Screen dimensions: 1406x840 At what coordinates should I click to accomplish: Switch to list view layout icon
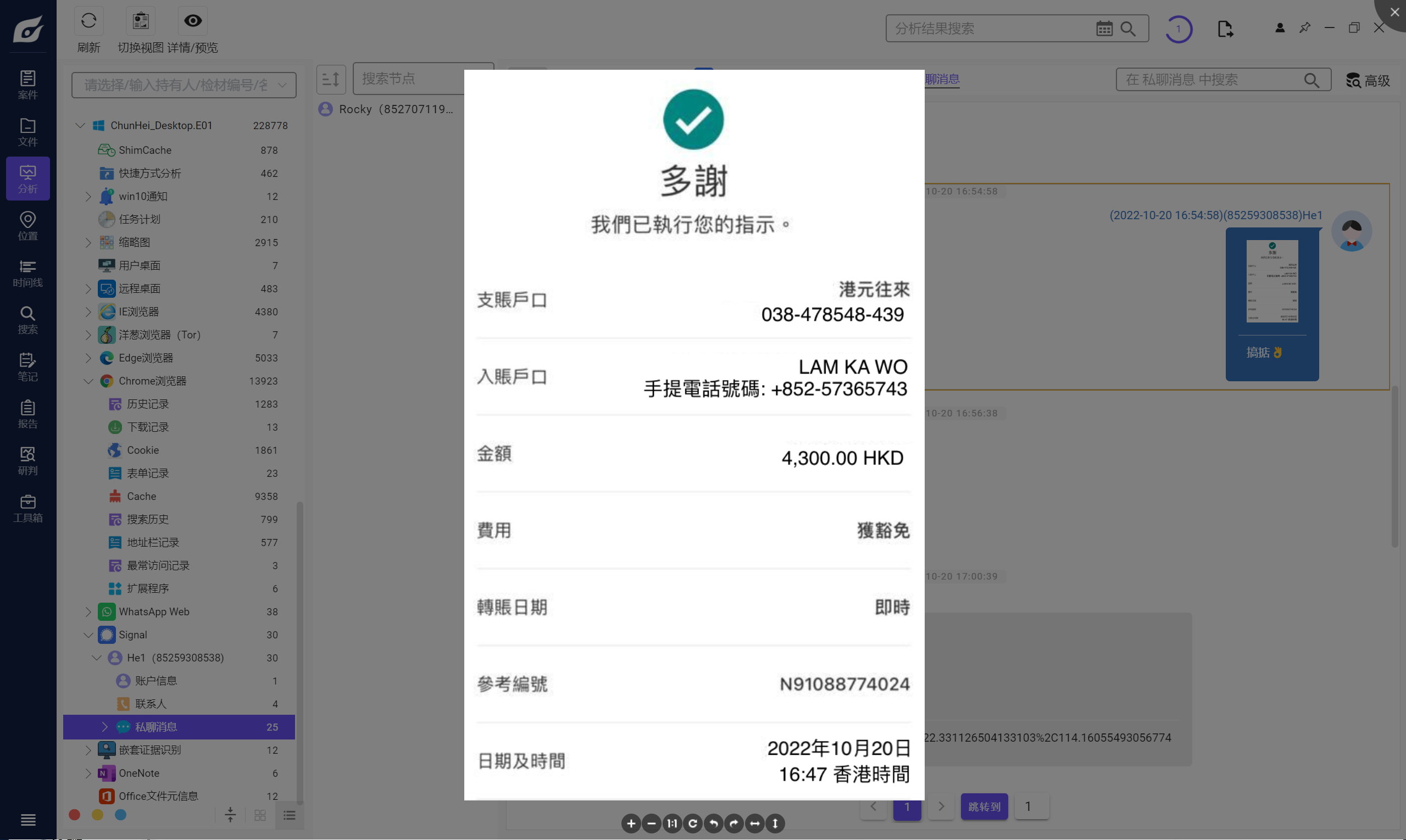289,816
